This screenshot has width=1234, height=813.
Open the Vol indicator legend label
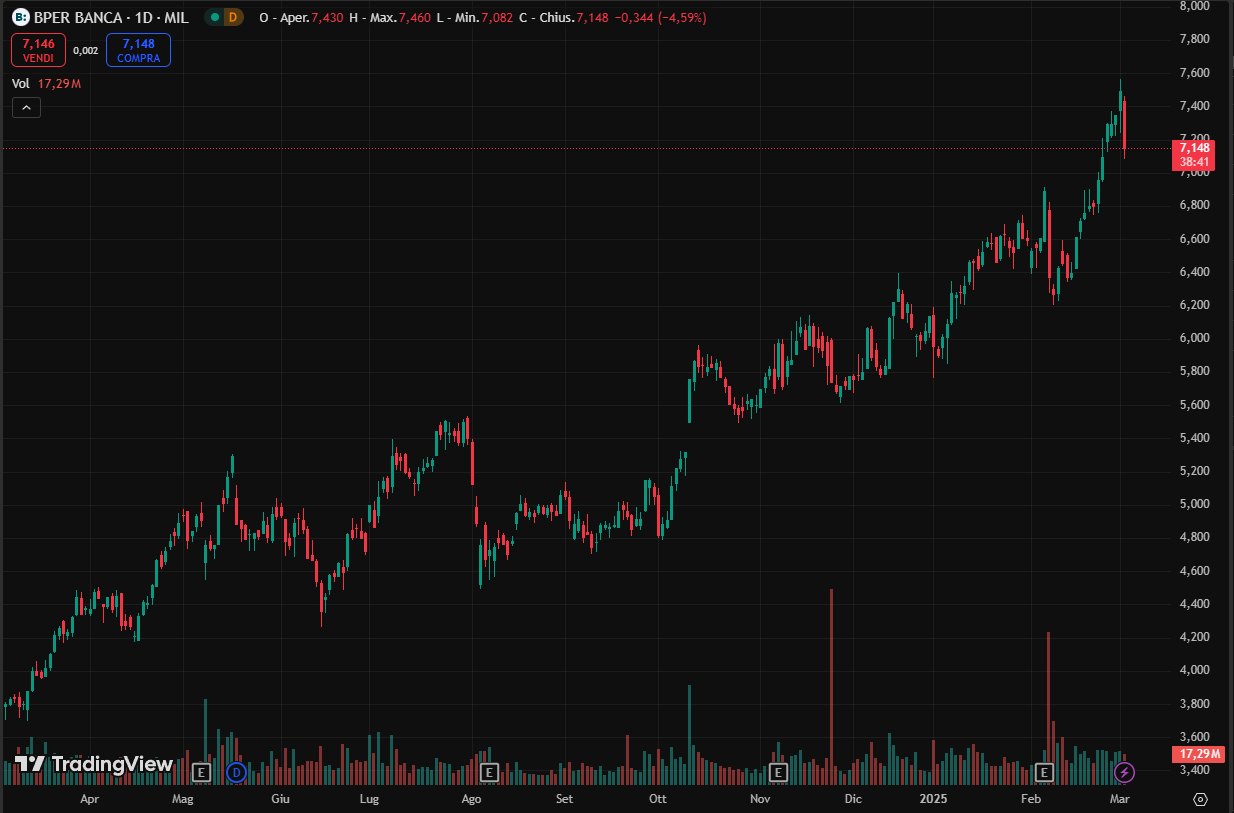point(21,84)
